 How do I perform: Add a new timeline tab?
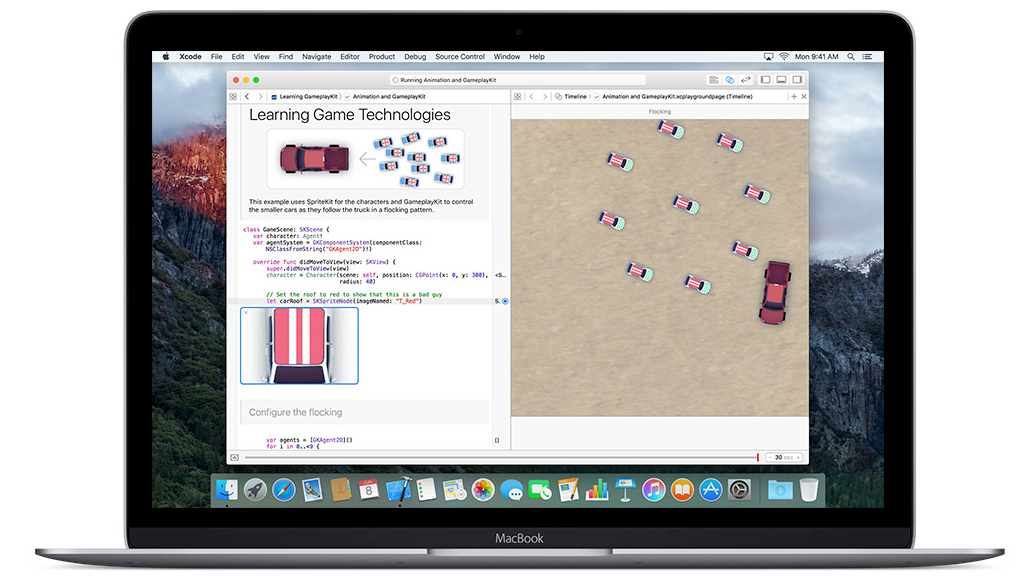pyautogui.click(x=792, y=96)
